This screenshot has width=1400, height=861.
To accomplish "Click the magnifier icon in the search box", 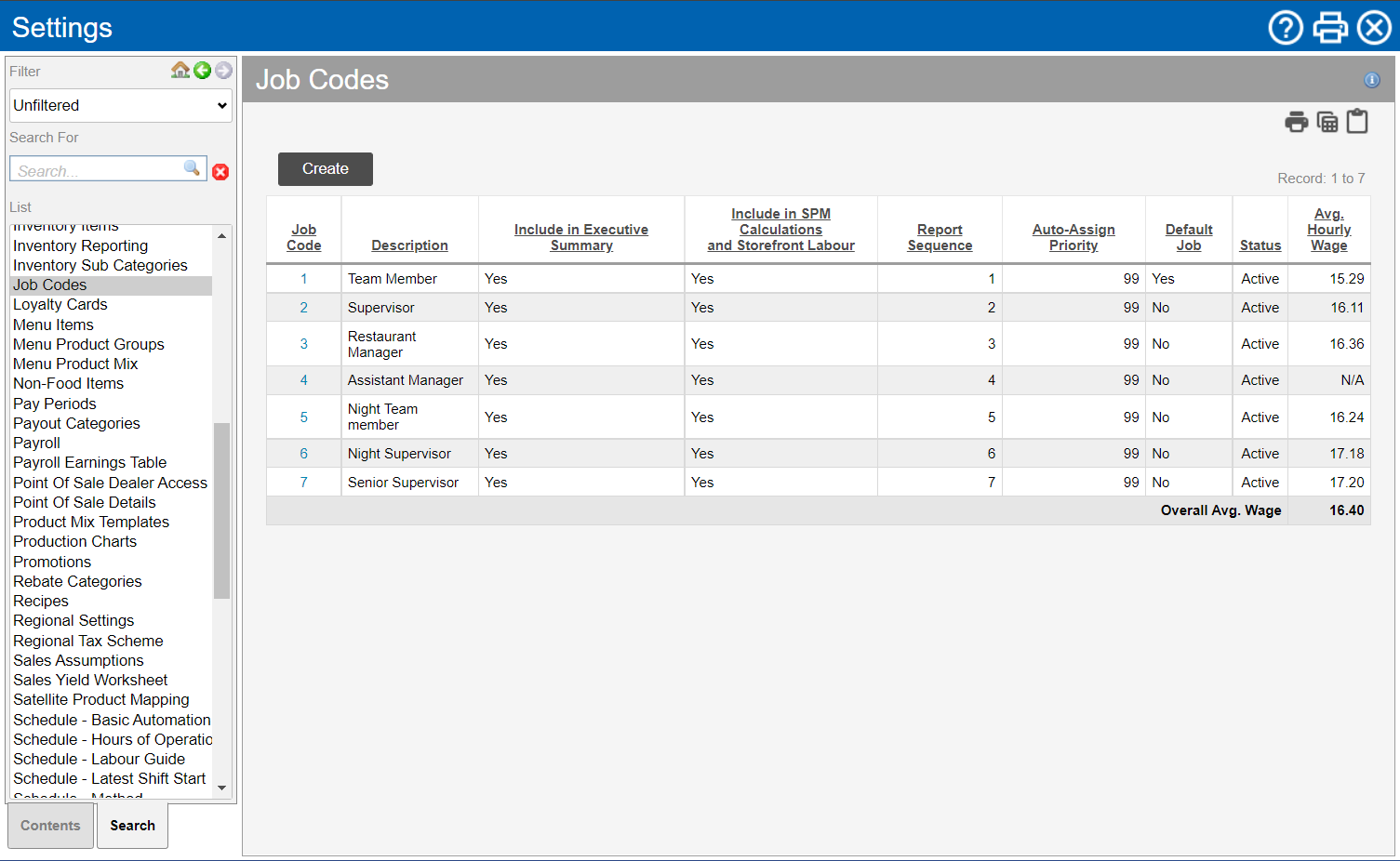I will (192, 168).
